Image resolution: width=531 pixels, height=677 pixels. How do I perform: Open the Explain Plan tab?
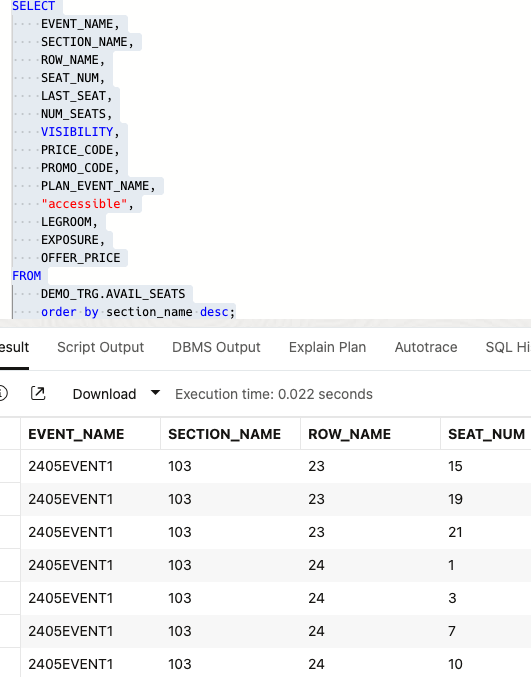(x=327, y=347)
